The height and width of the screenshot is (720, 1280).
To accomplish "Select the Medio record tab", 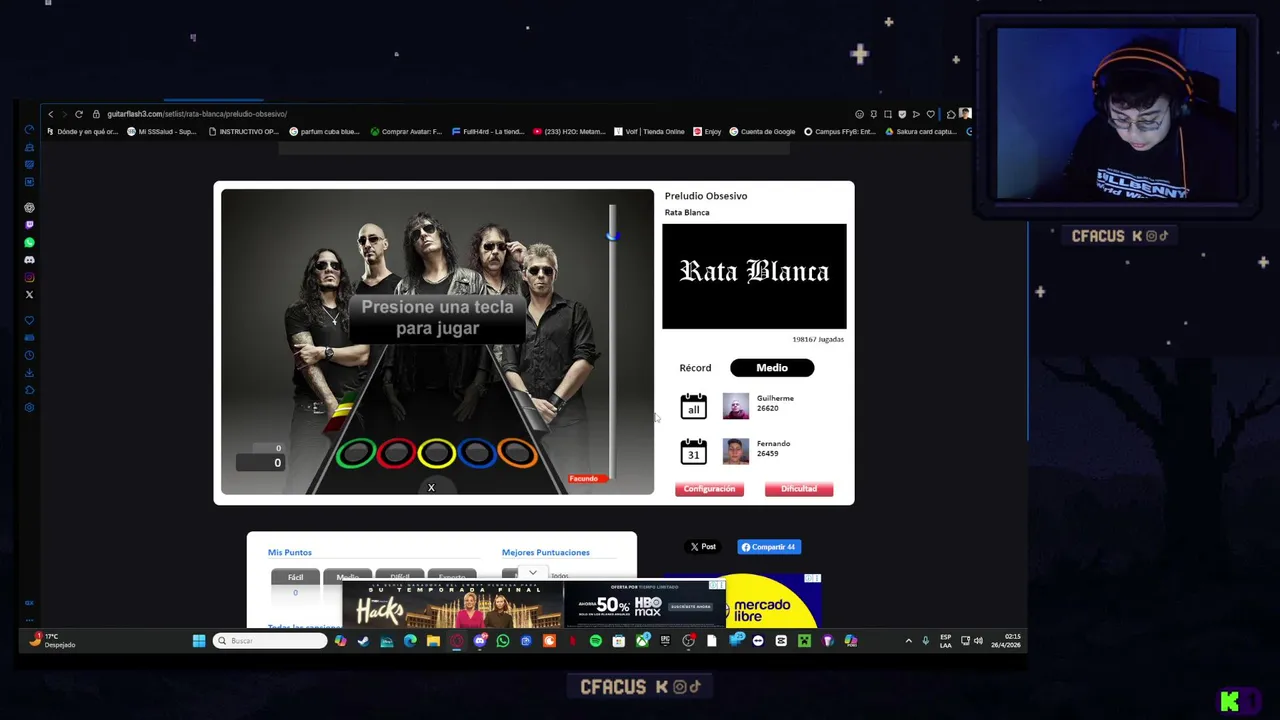I will pyautogui.click(x=772, y=368).
